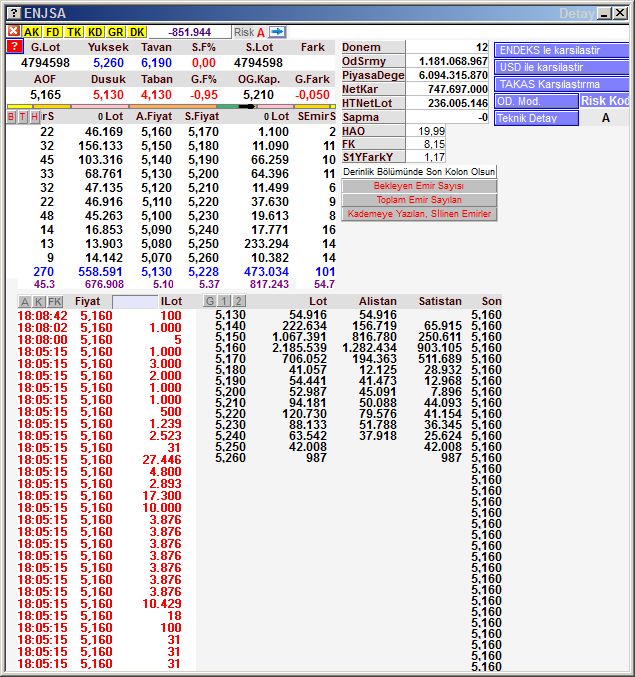Image resolution: width=635 pixels, height=677 pixels.
Task: Click the Taban value 4,130
Action: pyautogui.click(x=156, y=95)
